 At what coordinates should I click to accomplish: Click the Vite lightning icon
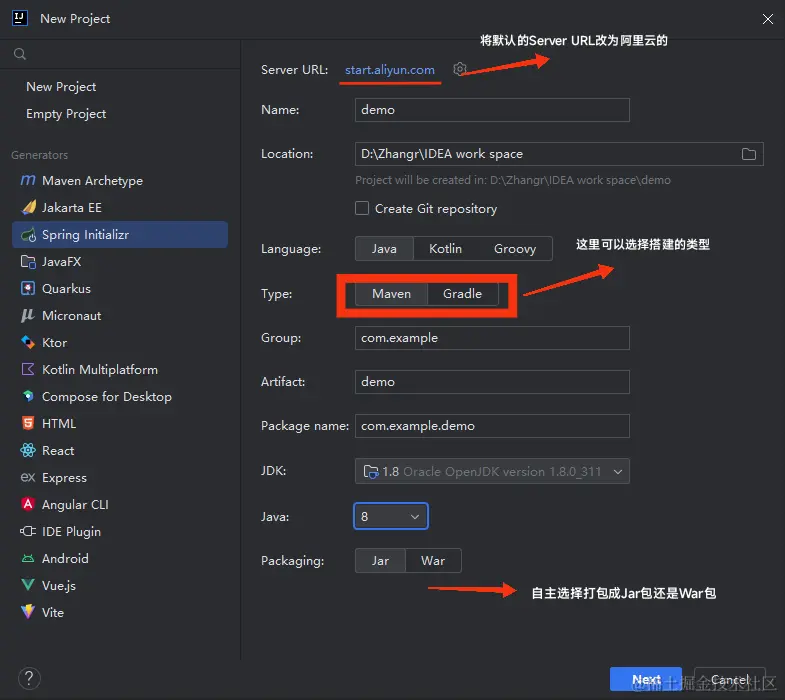point(28,612)
